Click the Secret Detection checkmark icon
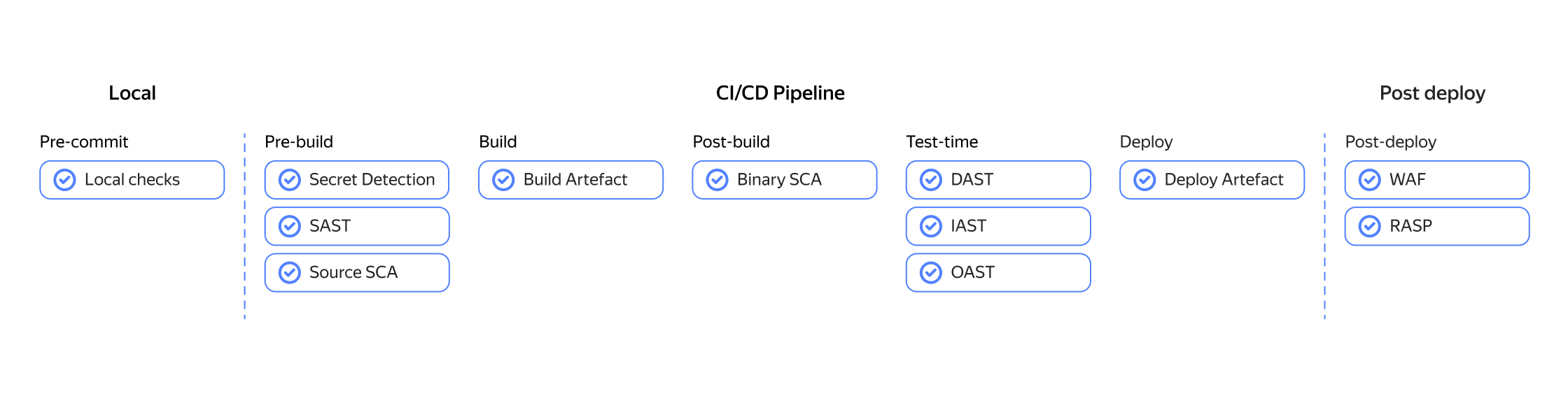 (290, 180)
